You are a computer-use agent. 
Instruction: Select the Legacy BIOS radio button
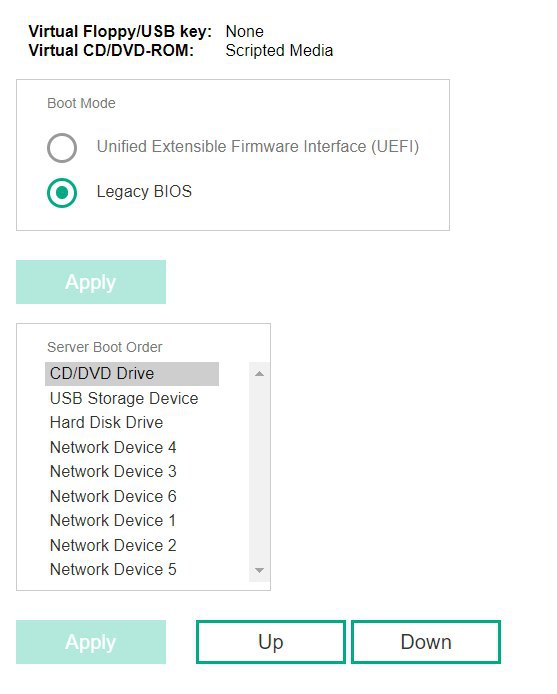tap(62, 193)
